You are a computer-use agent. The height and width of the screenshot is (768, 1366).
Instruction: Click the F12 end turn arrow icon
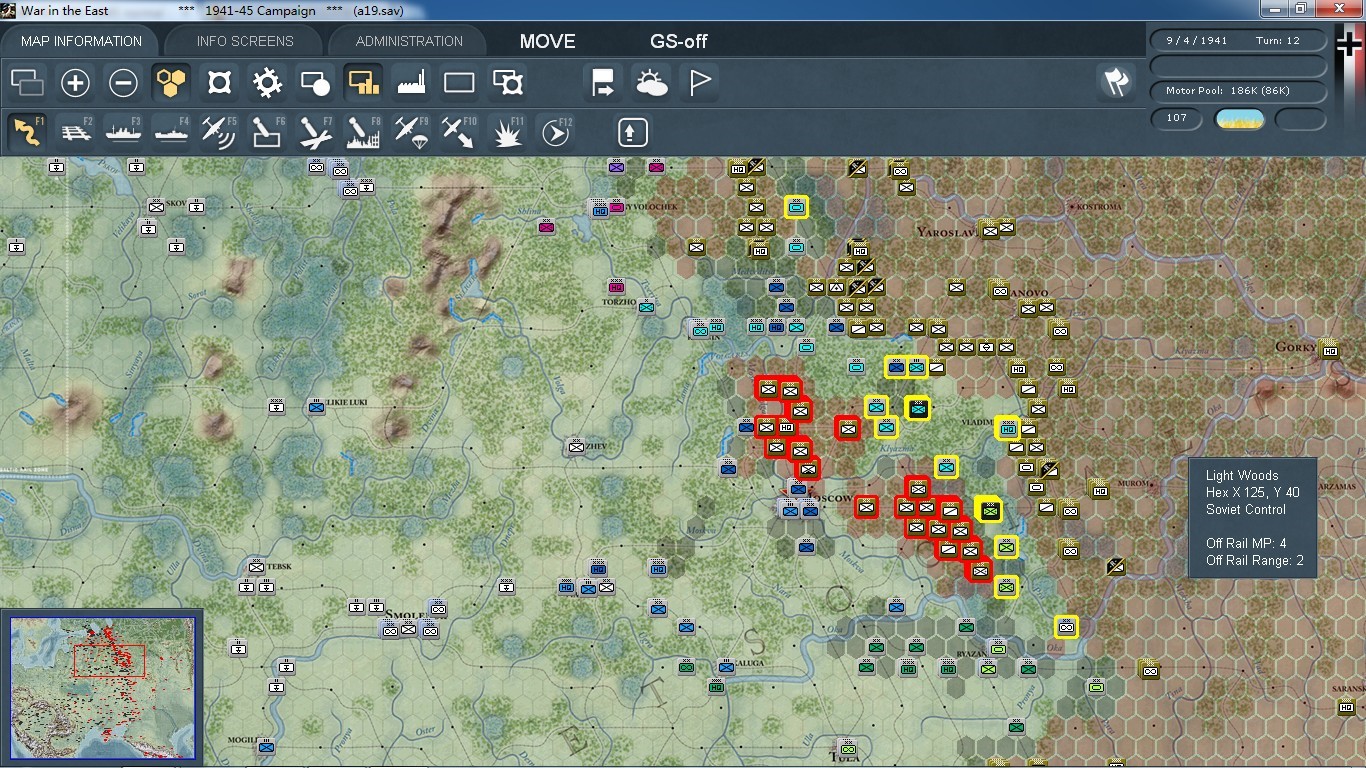pos(556,132)
